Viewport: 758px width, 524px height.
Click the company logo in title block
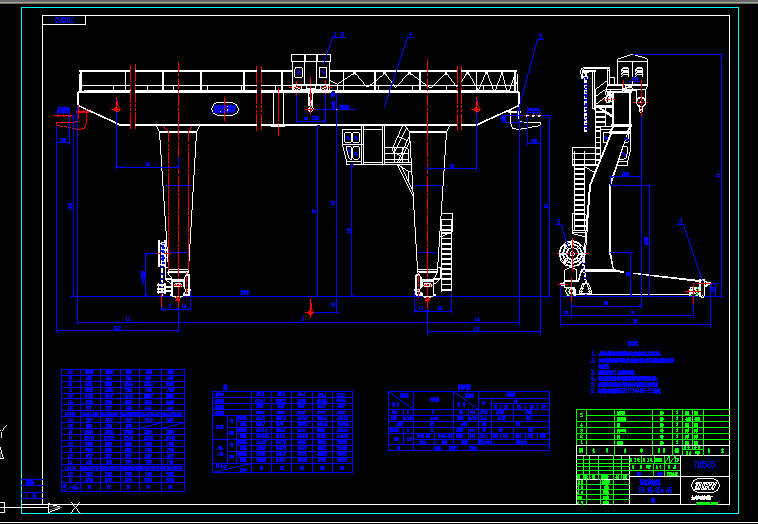coord(705,486)
